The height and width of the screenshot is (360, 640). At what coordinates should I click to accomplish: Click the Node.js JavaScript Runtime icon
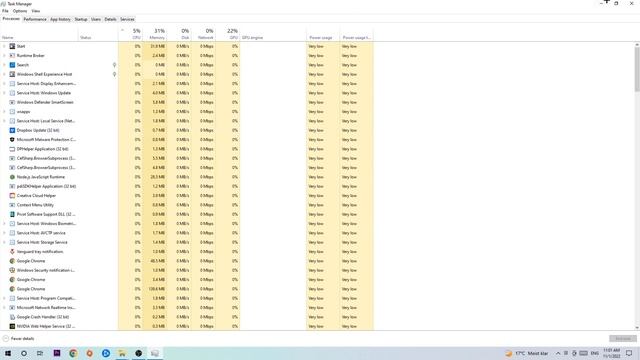coord(12,177)
